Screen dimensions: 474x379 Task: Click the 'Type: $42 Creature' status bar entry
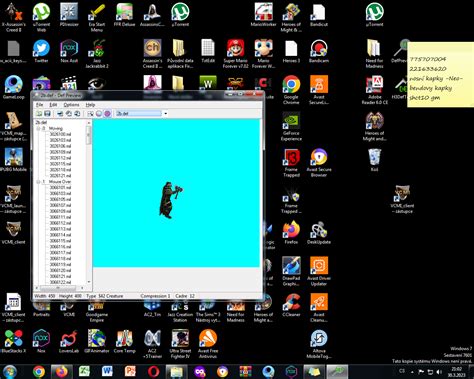click(x=105, y=296)
